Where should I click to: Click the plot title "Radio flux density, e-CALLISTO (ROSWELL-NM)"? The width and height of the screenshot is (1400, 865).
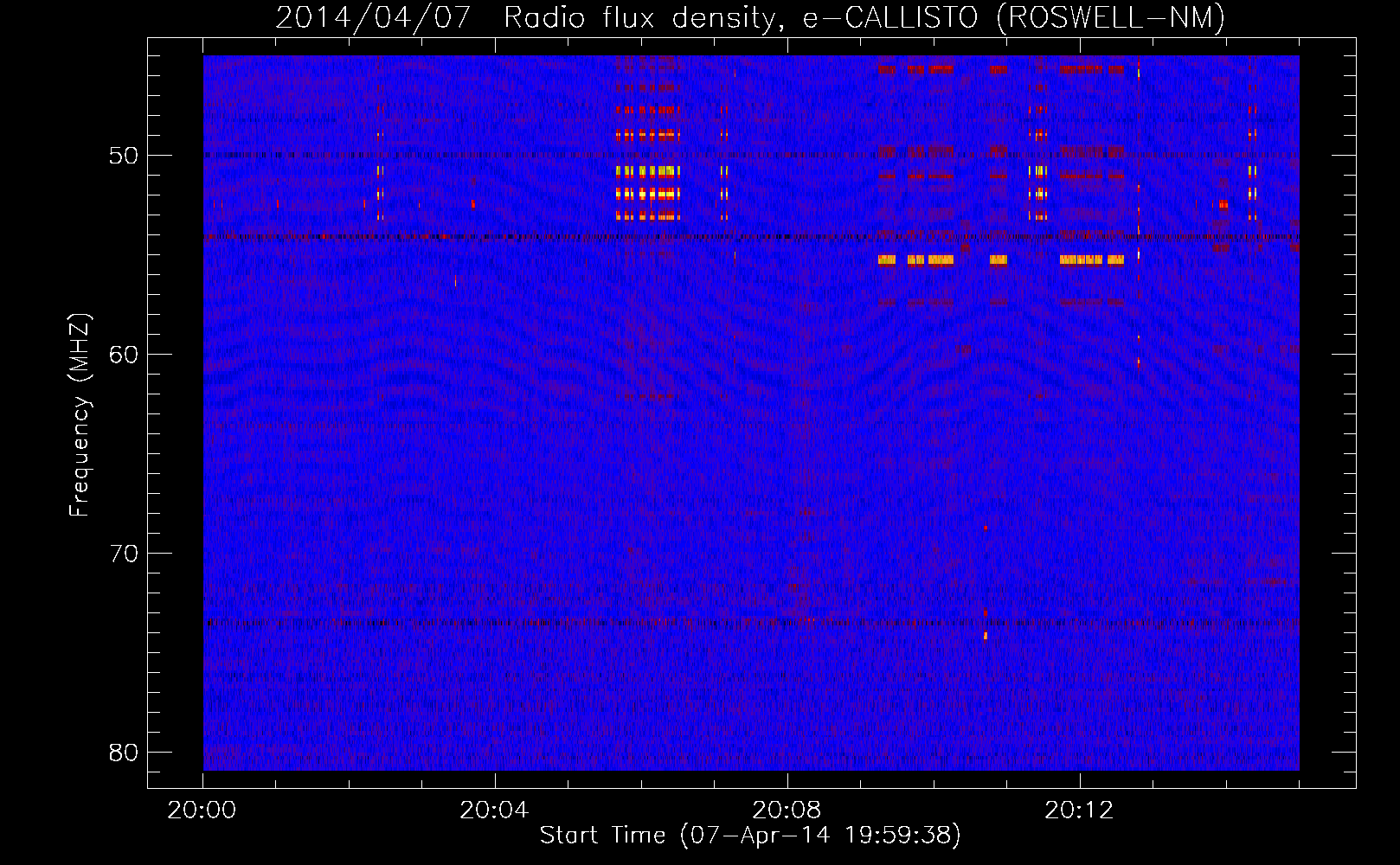[864, 17]
